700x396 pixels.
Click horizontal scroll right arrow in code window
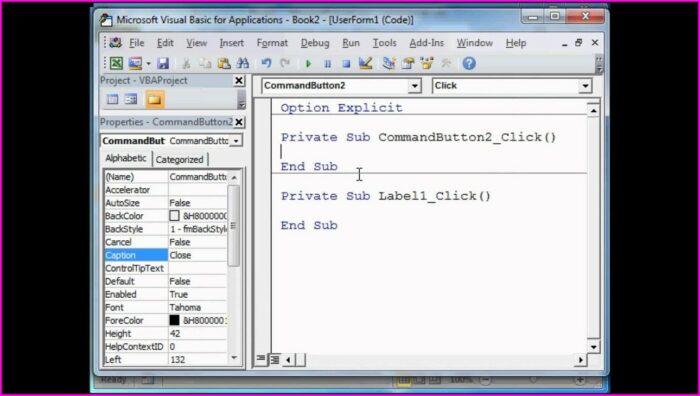pyautogui.click(x=581, y=360)
